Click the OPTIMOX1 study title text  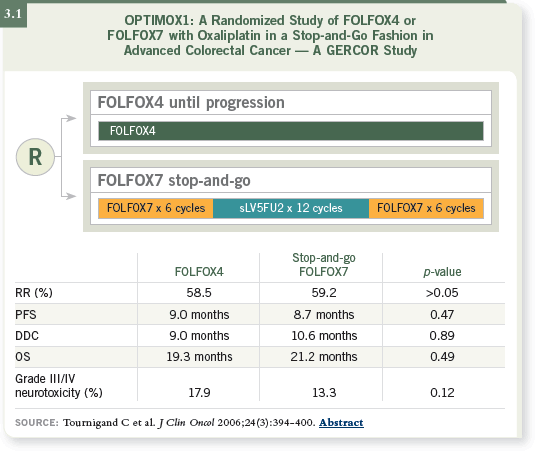point(270,35)
